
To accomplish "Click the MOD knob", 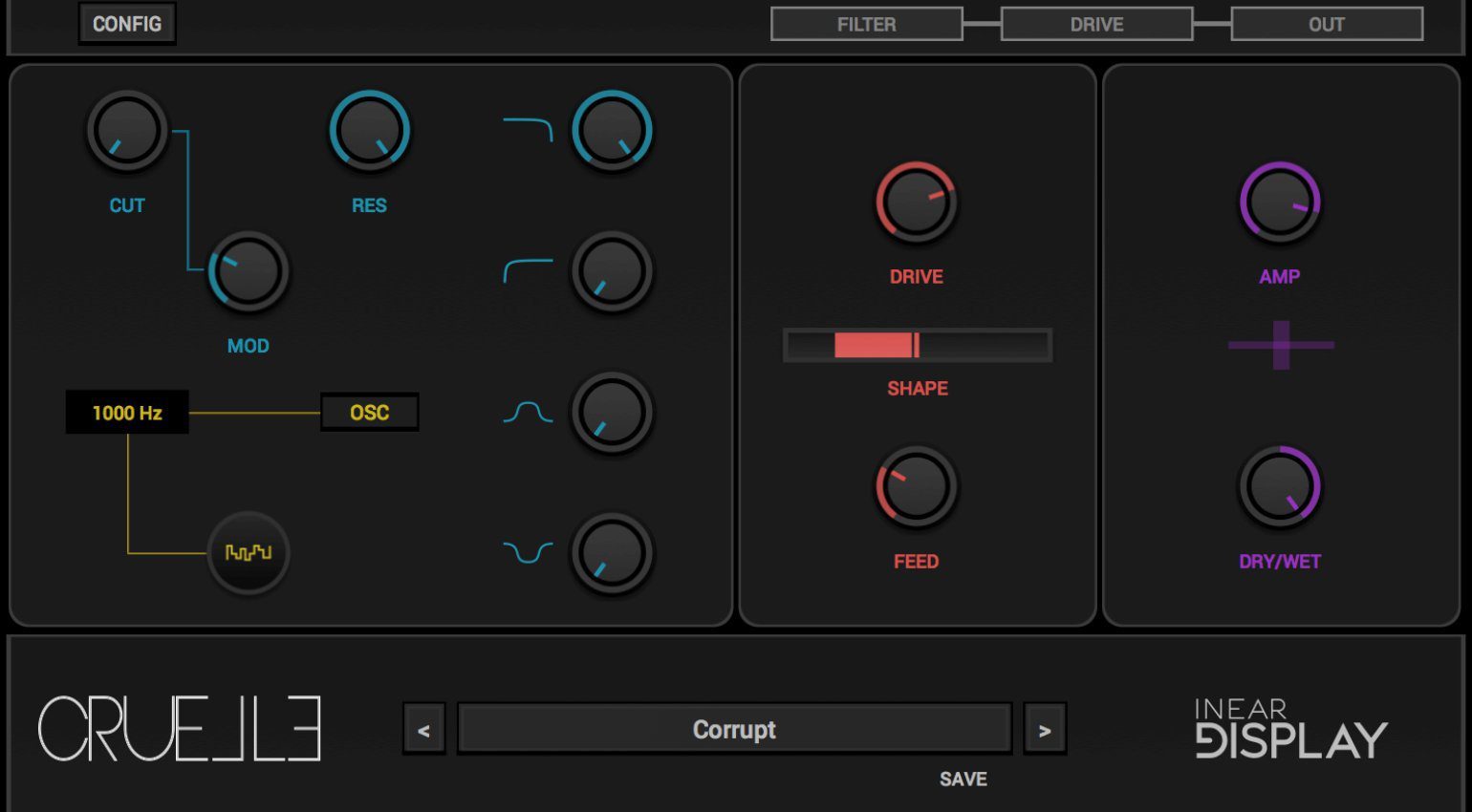I will click(249, 272).
